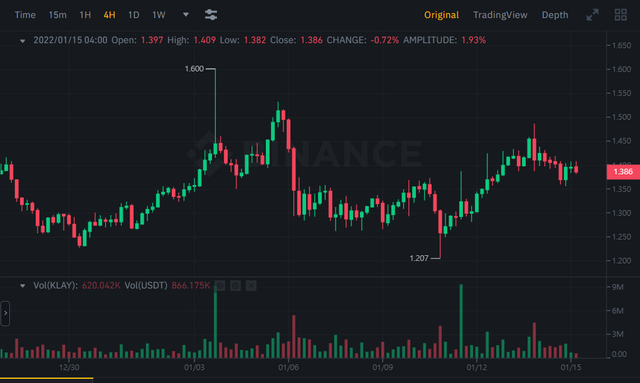Switch to the TradingView chart

(500, 15)
